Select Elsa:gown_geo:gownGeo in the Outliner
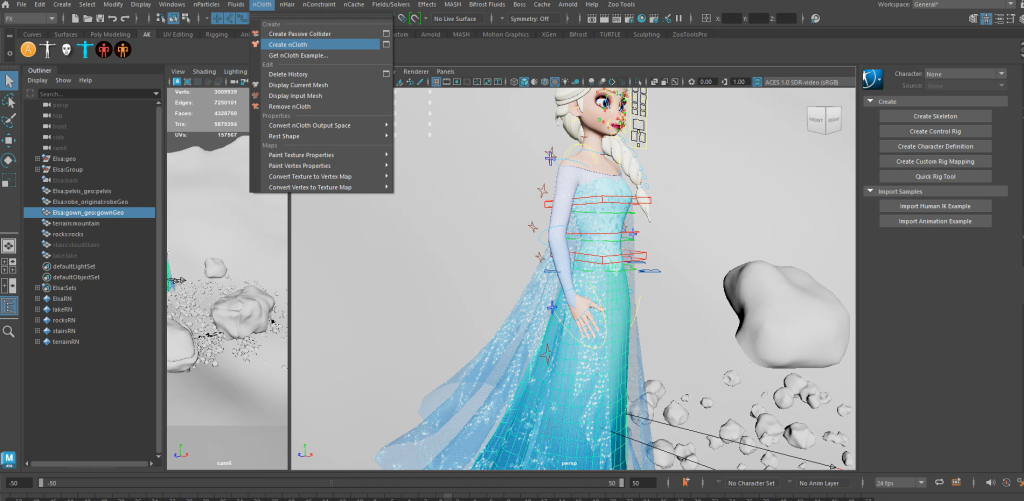Viewport: 1024px width, 501px height. [89, 212]
